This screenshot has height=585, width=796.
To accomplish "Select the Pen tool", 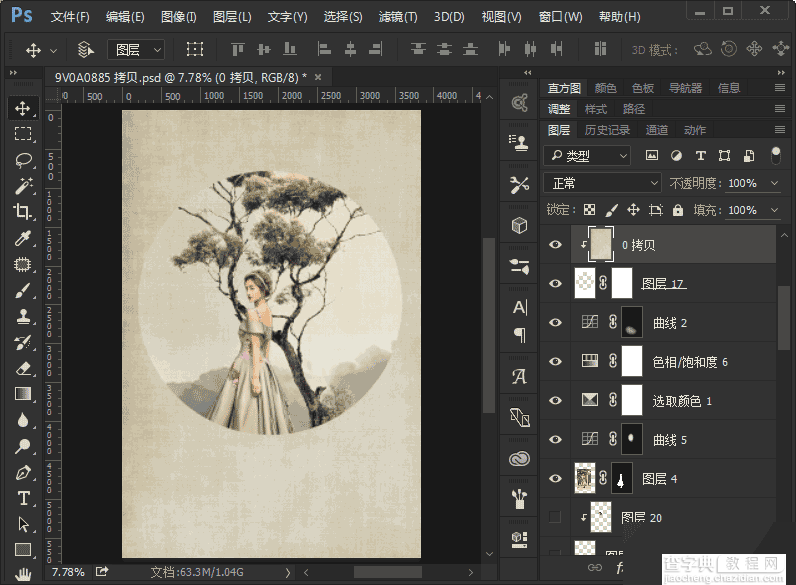I will point(22,472).
